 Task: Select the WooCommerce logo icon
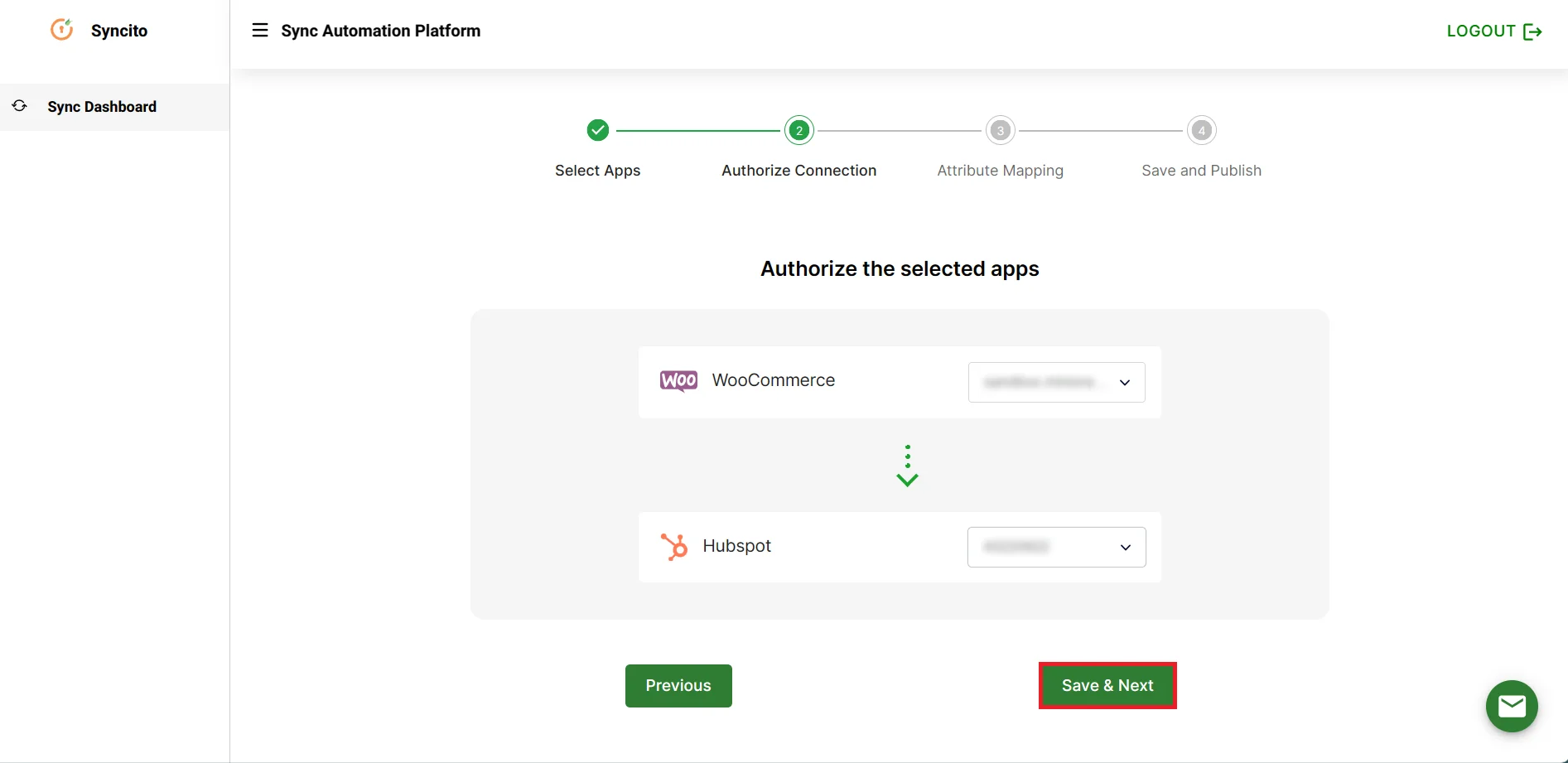click(x=678, y=380)
